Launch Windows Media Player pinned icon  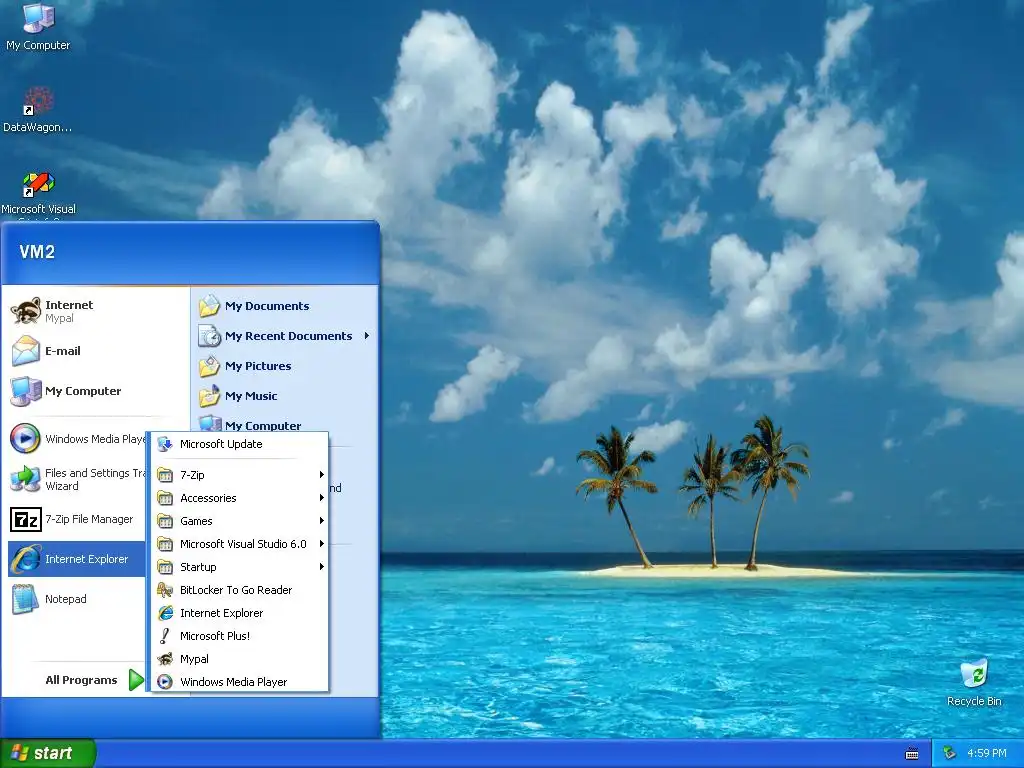26,439
